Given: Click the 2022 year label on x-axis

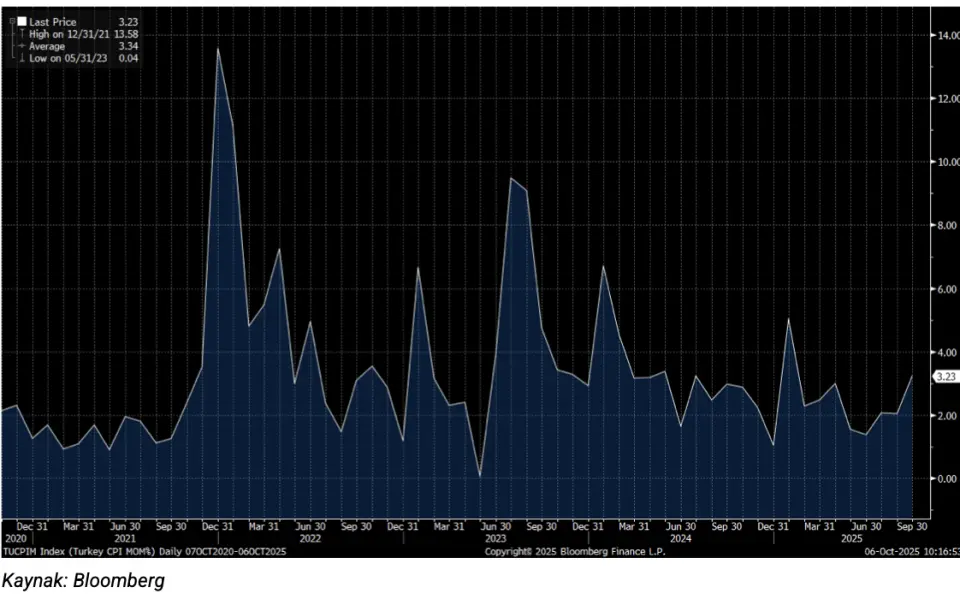Looking at the screenshot, I should (309, 537).
